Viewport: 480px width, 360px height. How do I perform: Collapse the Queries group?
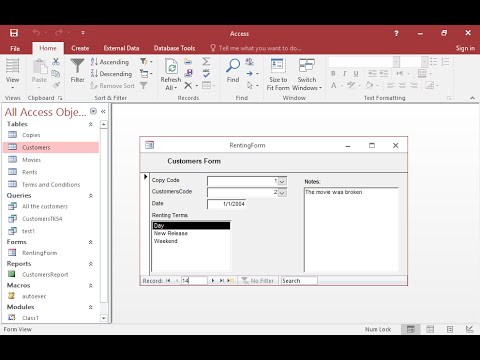coord(90,196)
